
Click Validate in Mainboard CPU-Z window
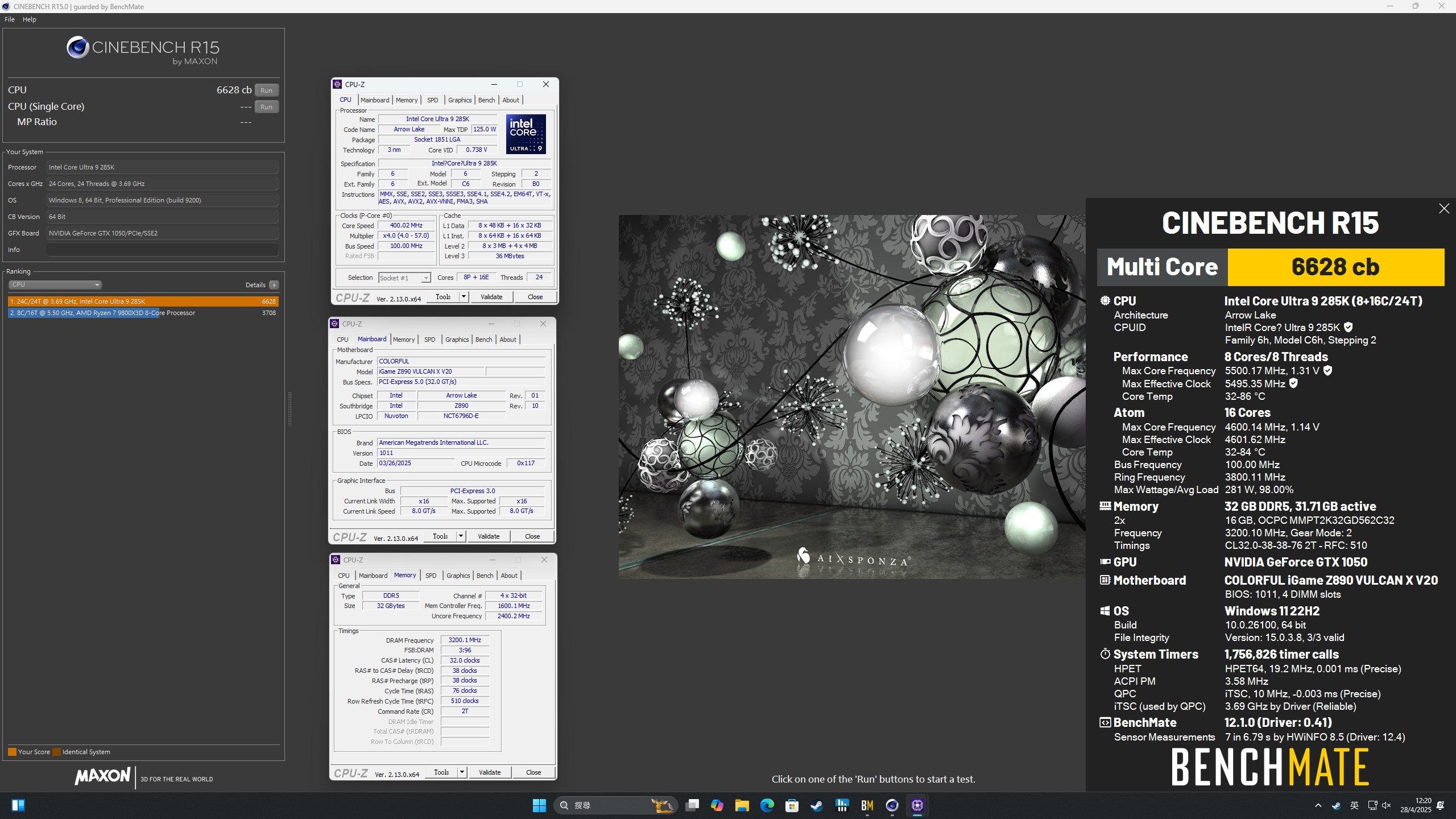pos(489,536)
